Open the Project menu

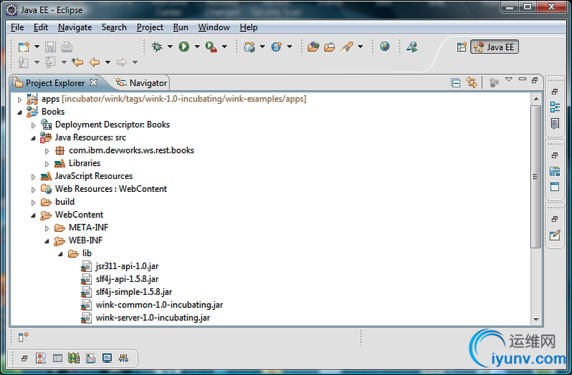coord(150,27)
